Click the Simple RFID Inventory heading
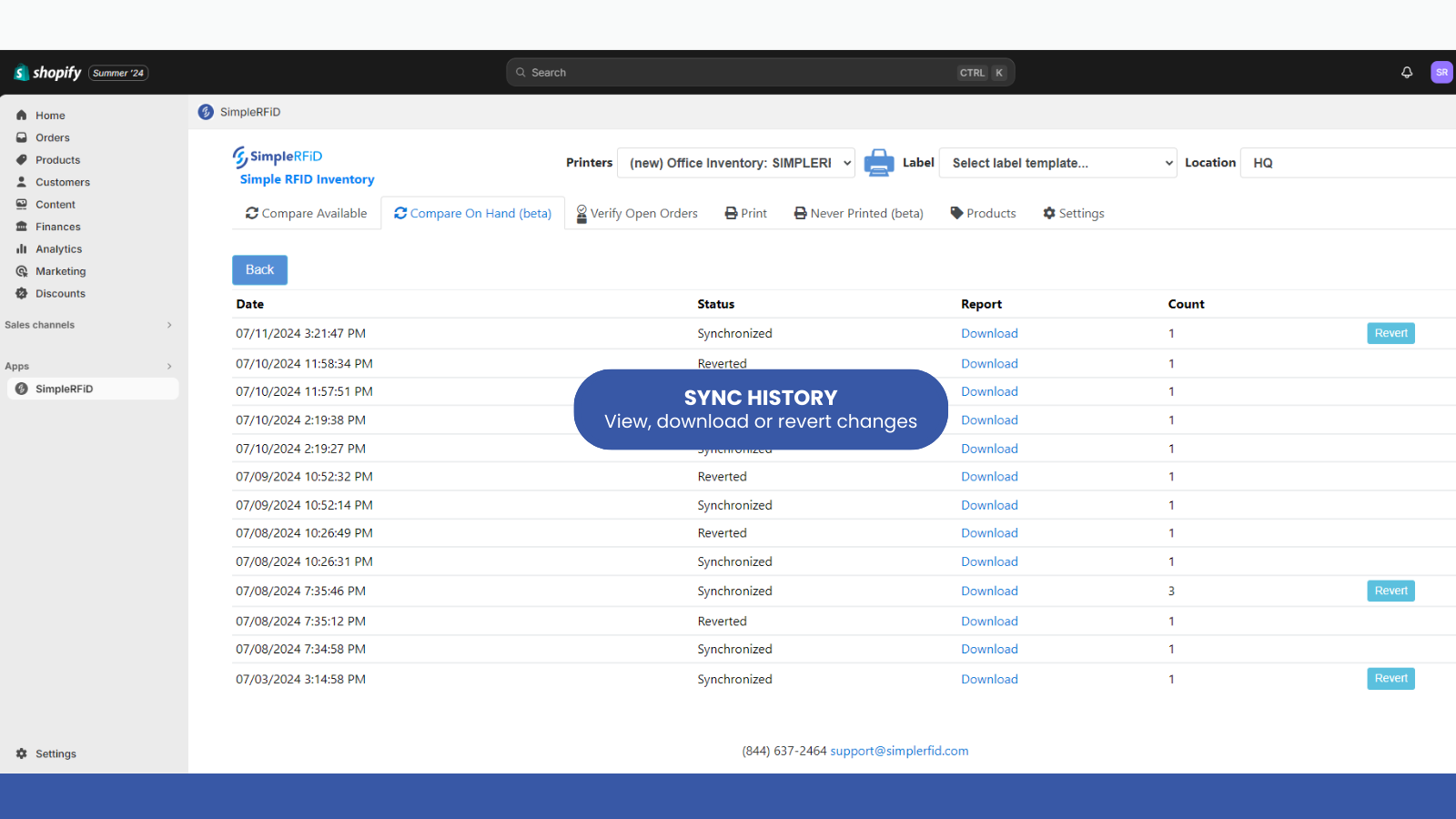The height and width of the screenshot is (819, 1456). pyautogui.click(x=308, y=179)
